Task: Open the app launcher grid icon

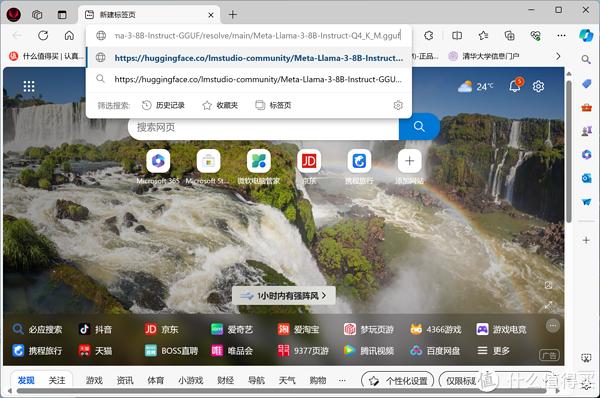Action: click(29, 86)
